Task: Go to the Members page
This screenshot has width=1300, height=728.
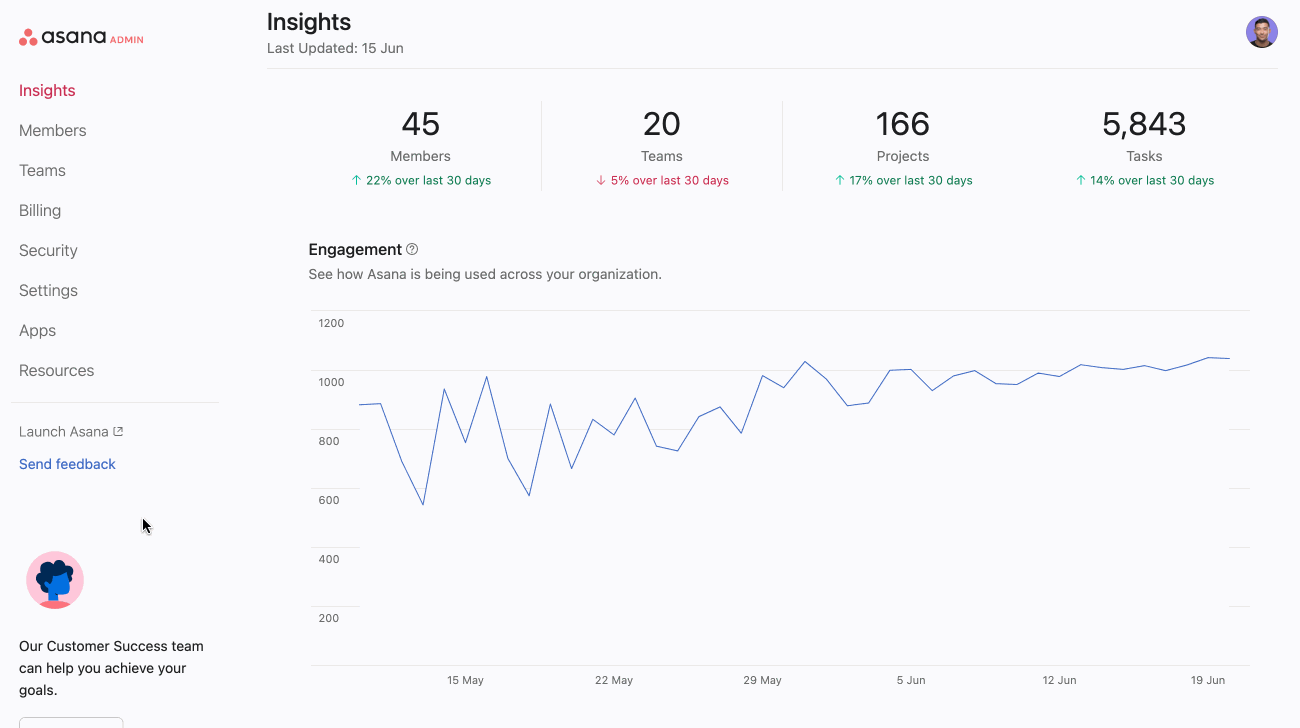Action: click(x=52, y=130)
